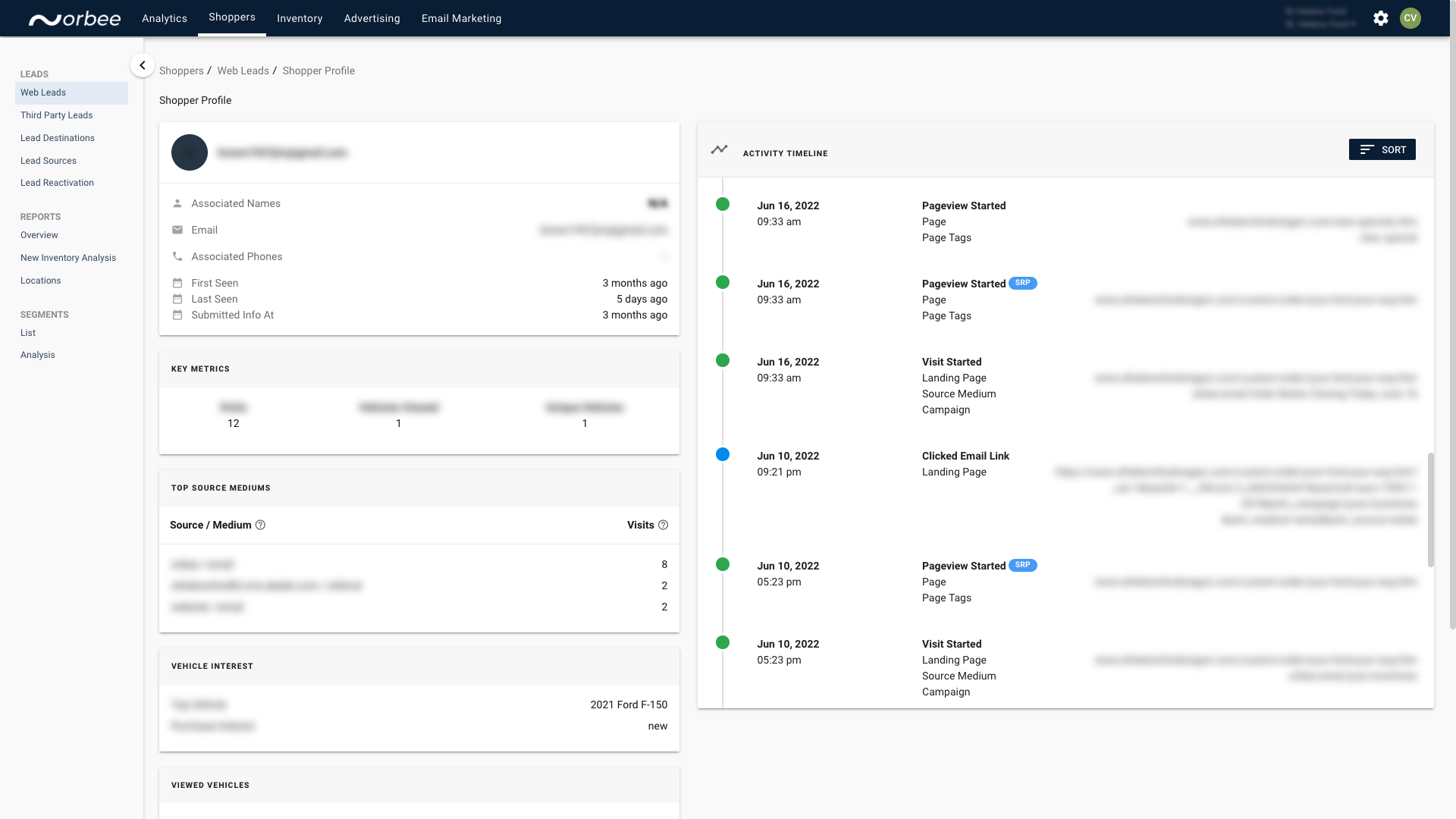The height and width of the screenshot is (819, 1456).
Task: Click the CV user avatar
Action: 1410,18
